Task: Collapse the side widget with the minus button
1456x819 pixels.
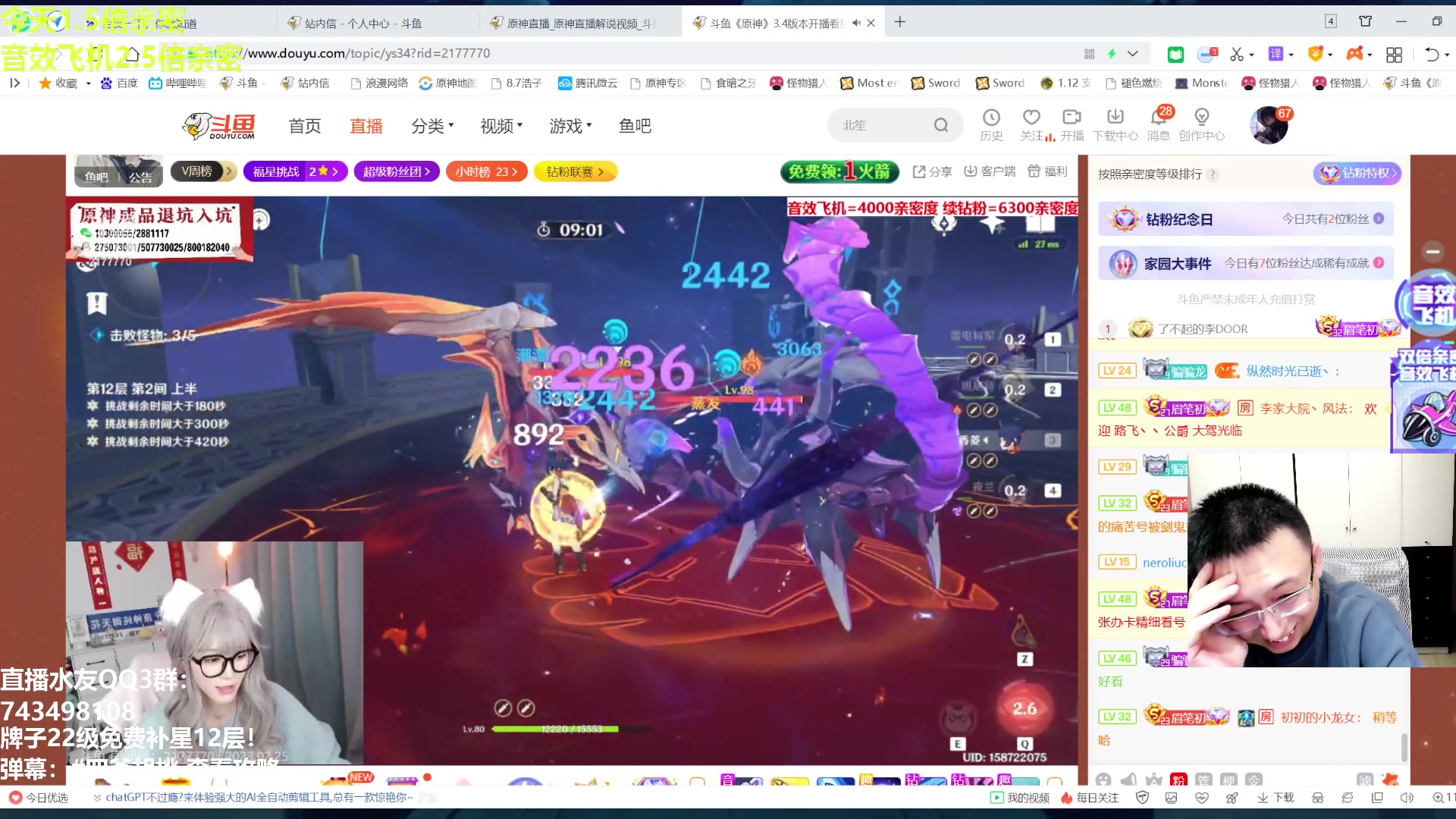Action: 1432,252
